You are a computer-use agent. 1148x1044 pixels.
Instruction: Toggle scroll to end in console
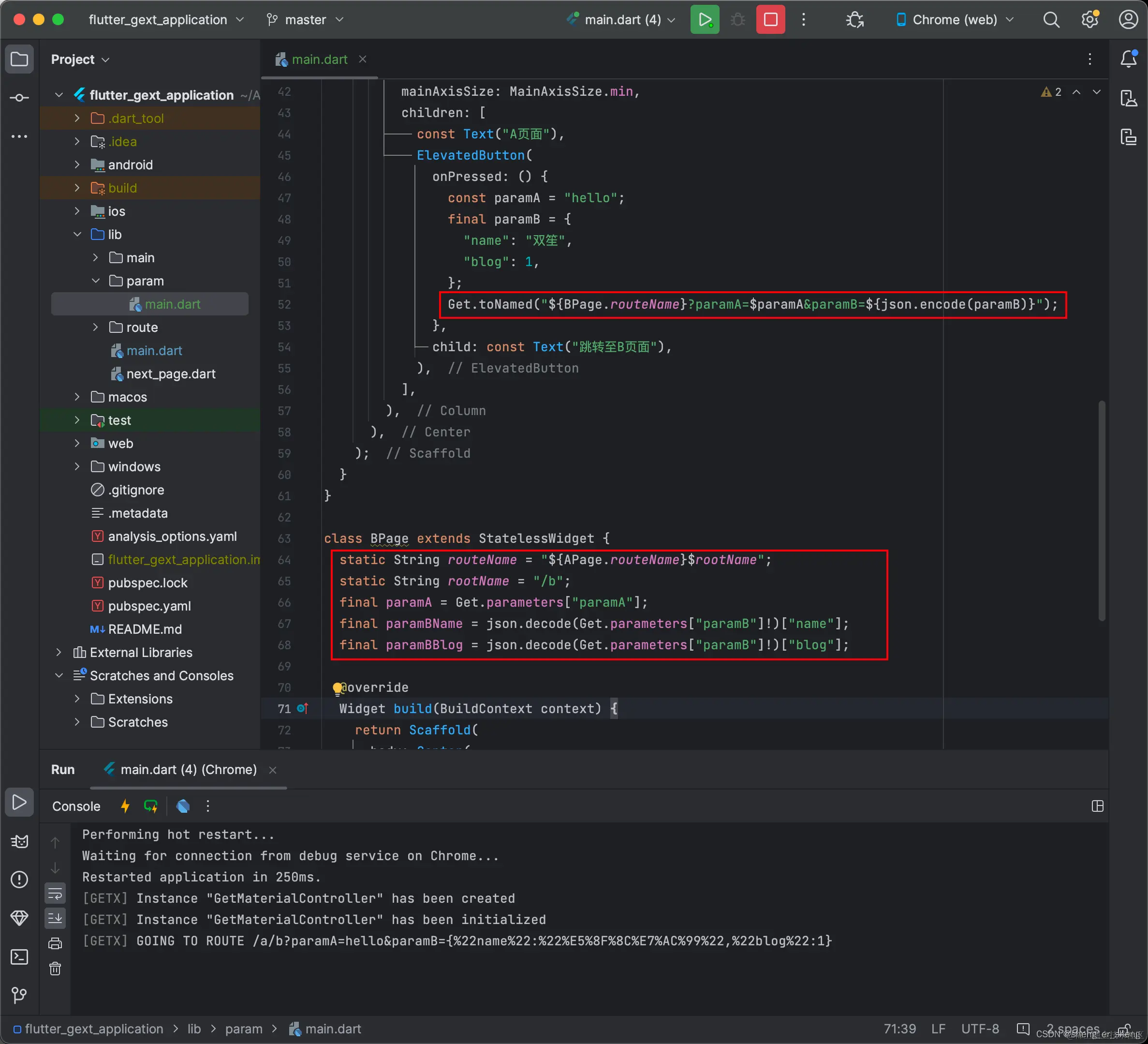(x=55, y=918)
